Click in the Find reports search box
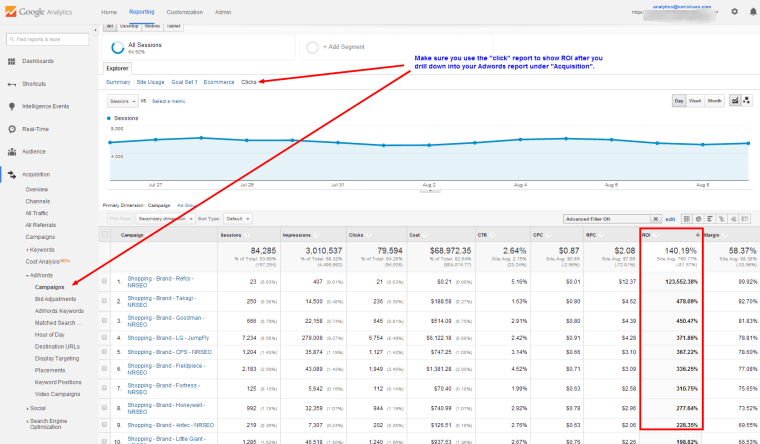This screenshot has height=444, width=760. (x=48, y=39)
